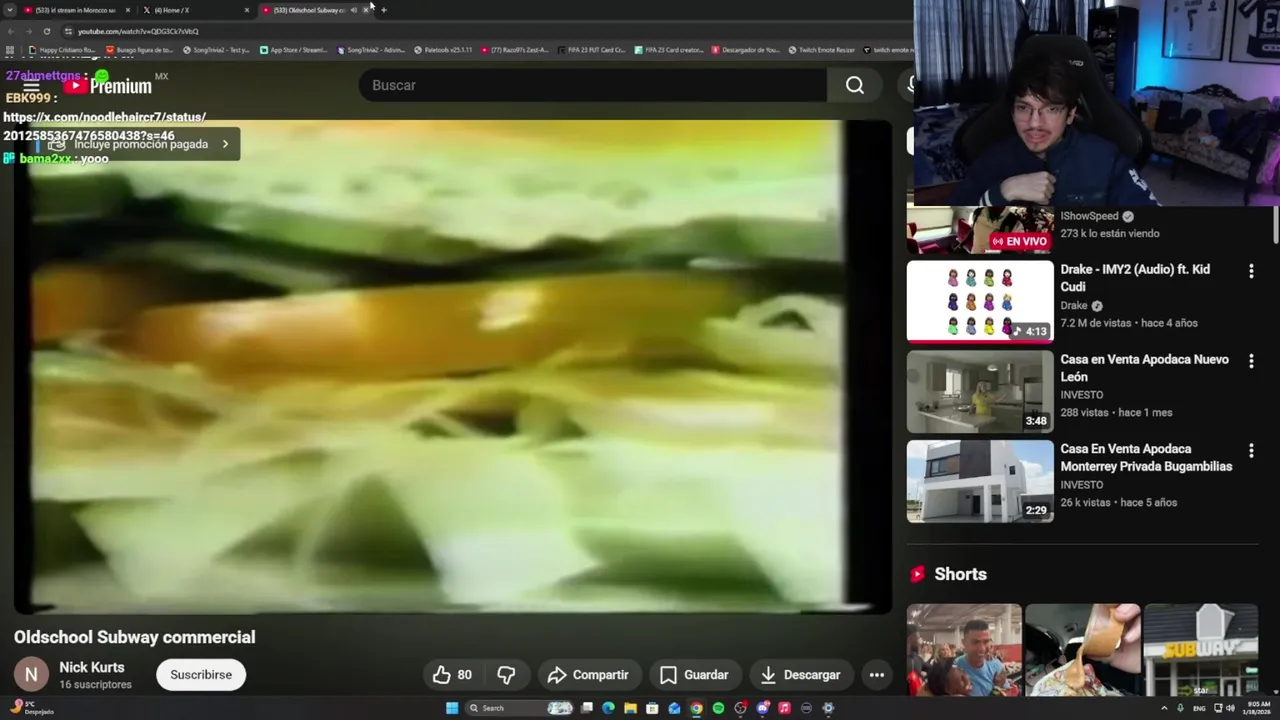This screenshot has height=720, width=1280.
Task: Dislike the video with thumbs-down
Action: click(506, 675)
